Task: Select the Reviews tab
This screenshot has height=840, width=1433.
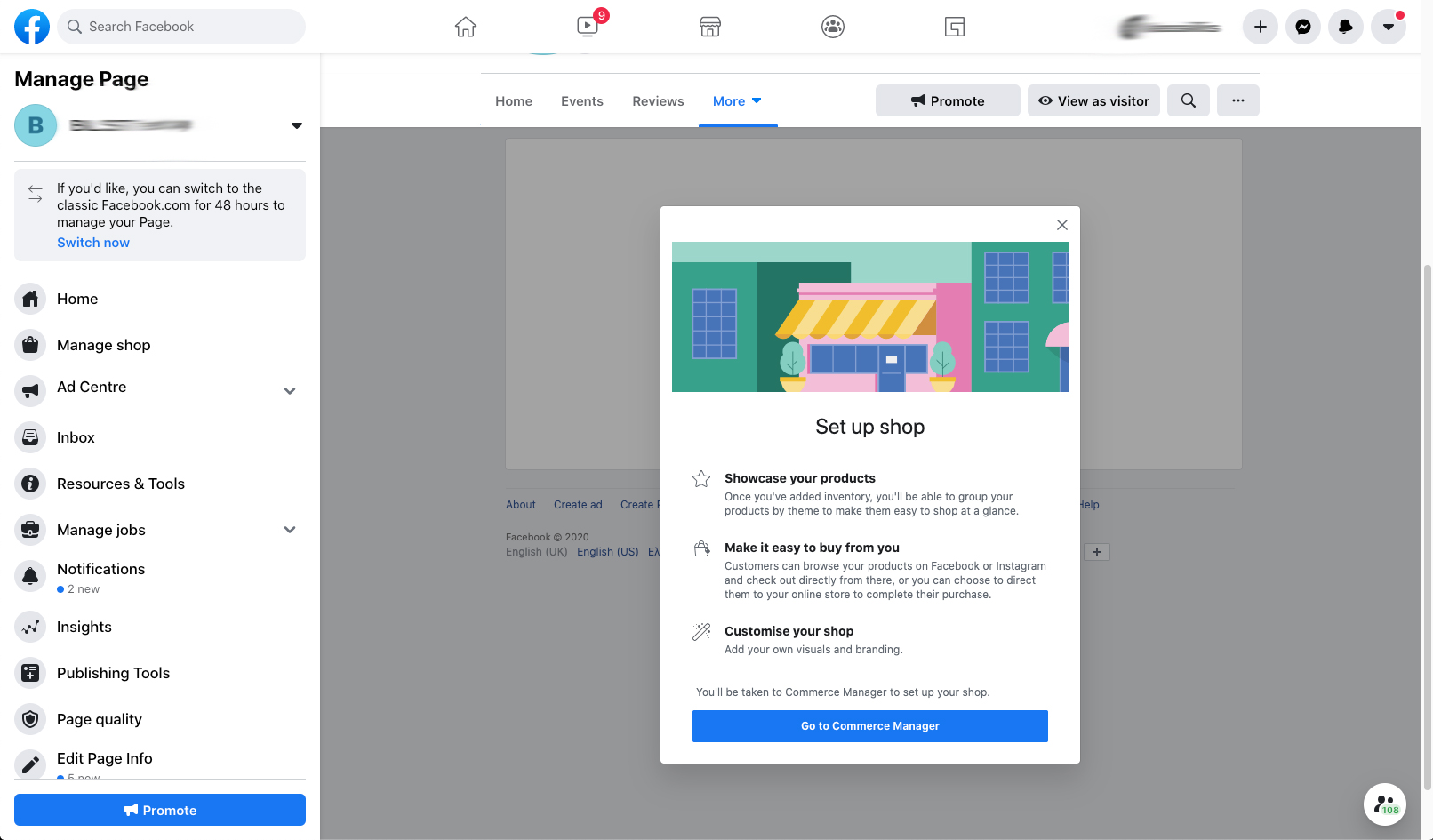Action: click(x=658, y=101)
